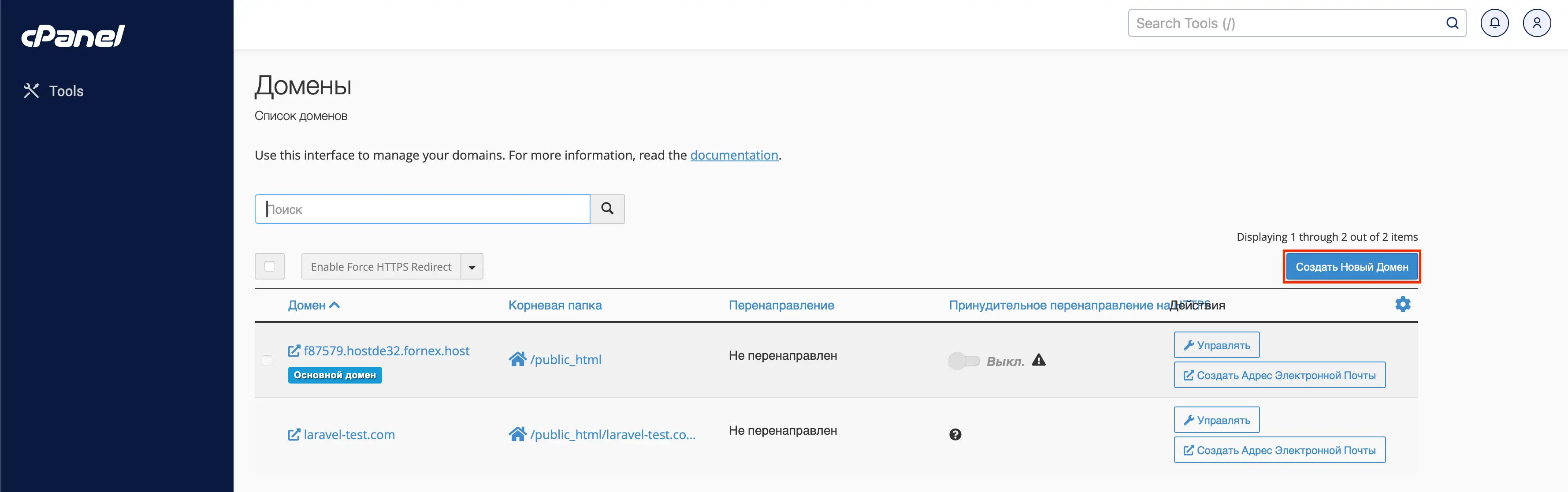1568x492 pixels.
Task: Click the domain search magnifier button
Action: click(607, 209)
